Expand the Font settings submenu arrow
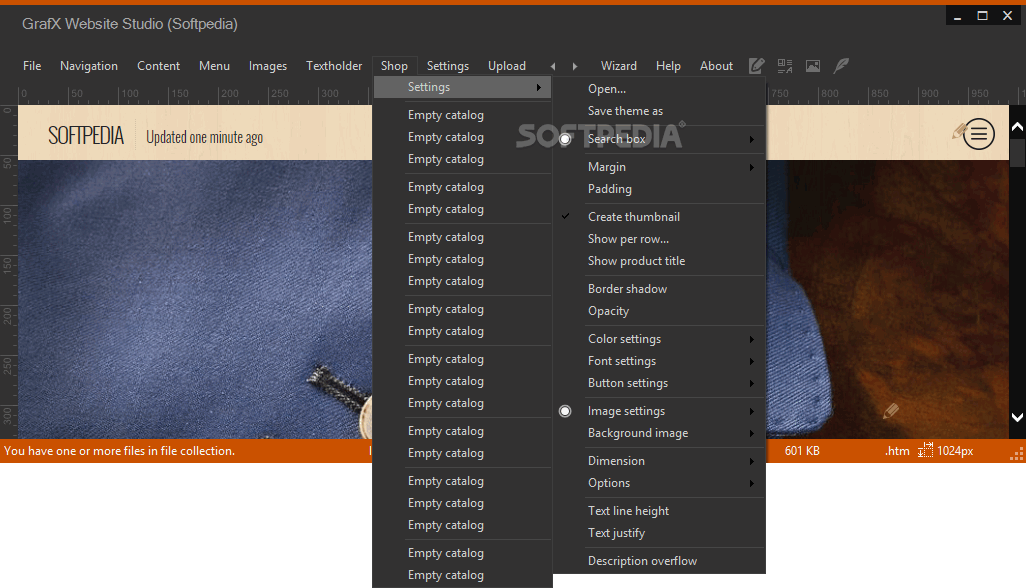This screenshot has height=588, width=1026. click(751, 362)
